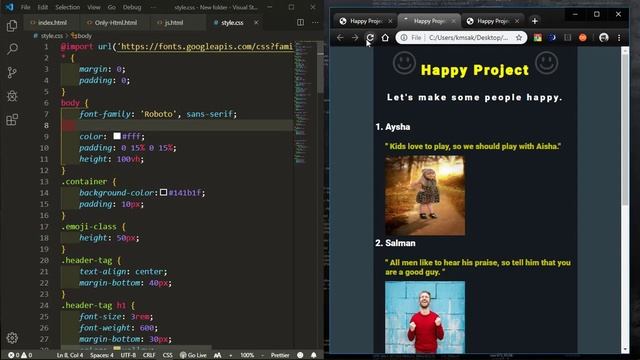This screenshot has height=360, width=640.
Task: Open the Go menu
Action: pyautogui.click(x=111, y=7)
